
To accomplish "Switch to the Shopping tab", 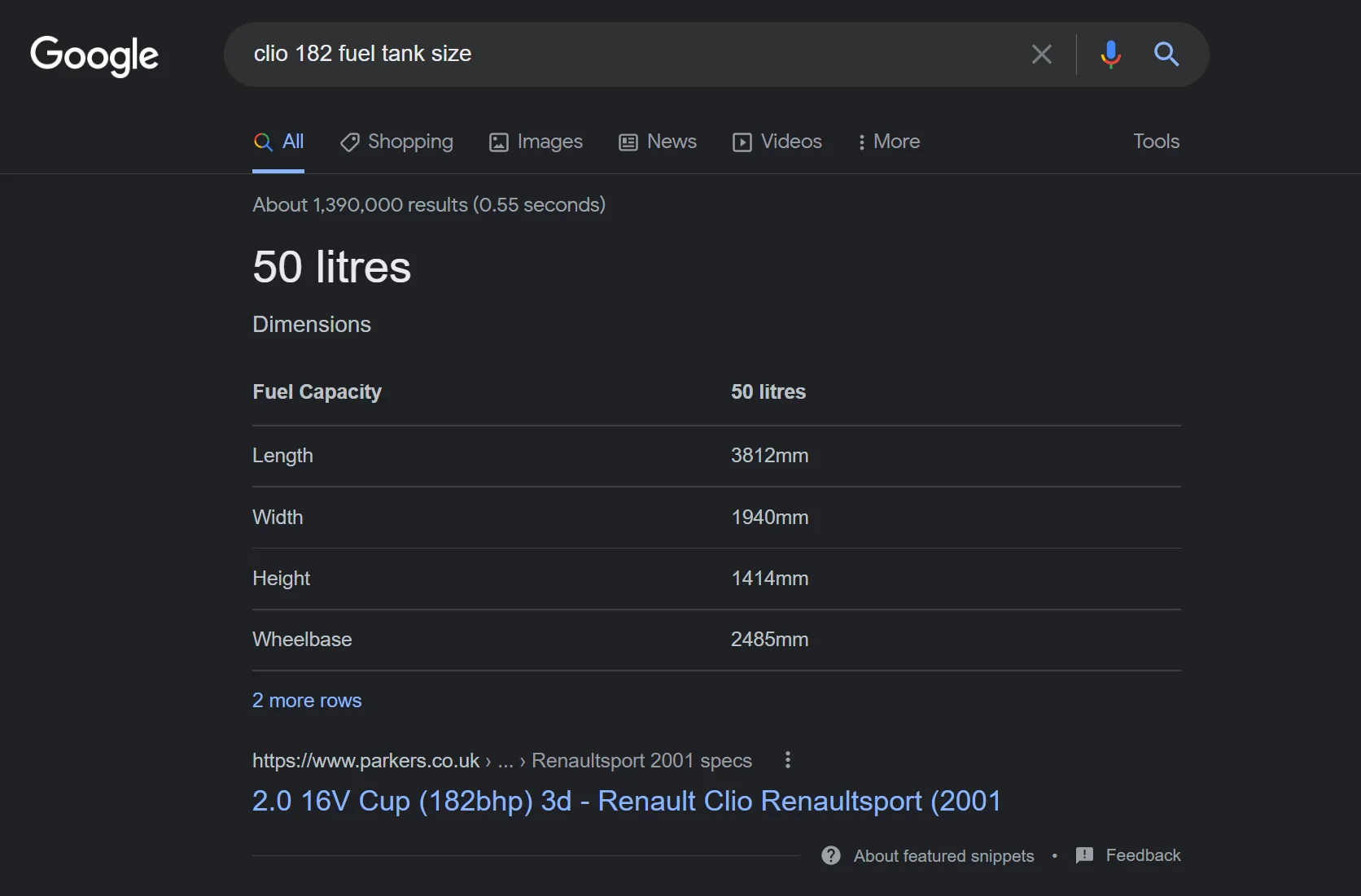I will (396, 142).
